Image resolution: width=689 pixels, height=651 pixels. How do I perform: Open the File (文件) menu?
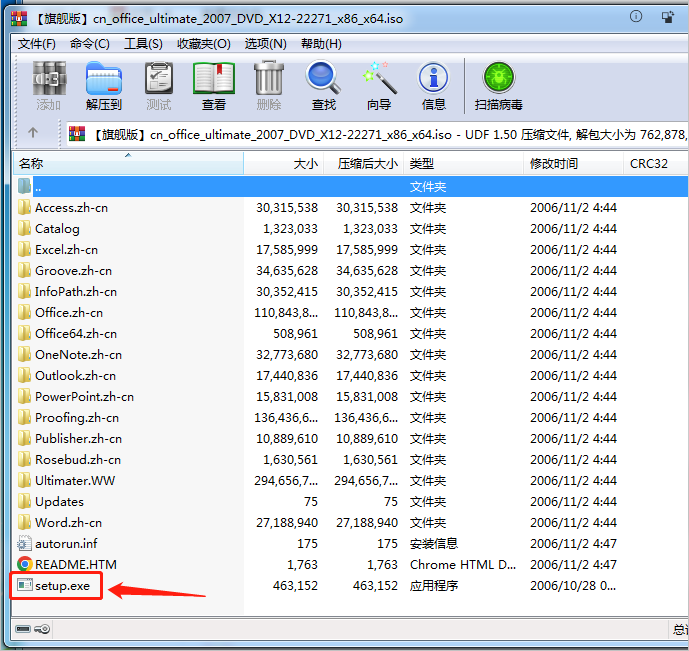37,43
